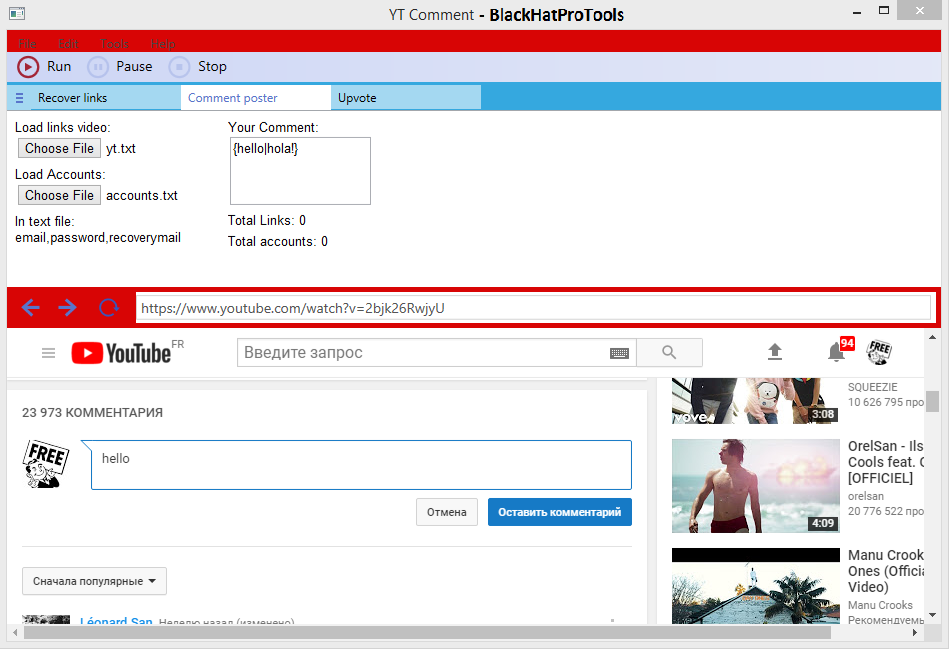Go back with the browser back arrow
The width and height of the screenshot is (949, 649).
click(x=31, y=308)
